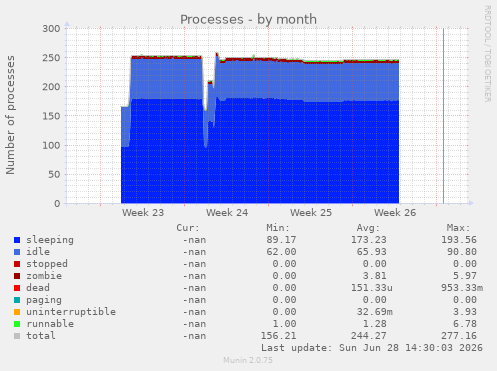Click the 50 y-axis value
This screenshot has width=497, height=371.
pyautogui.click(x=54, y=174)
